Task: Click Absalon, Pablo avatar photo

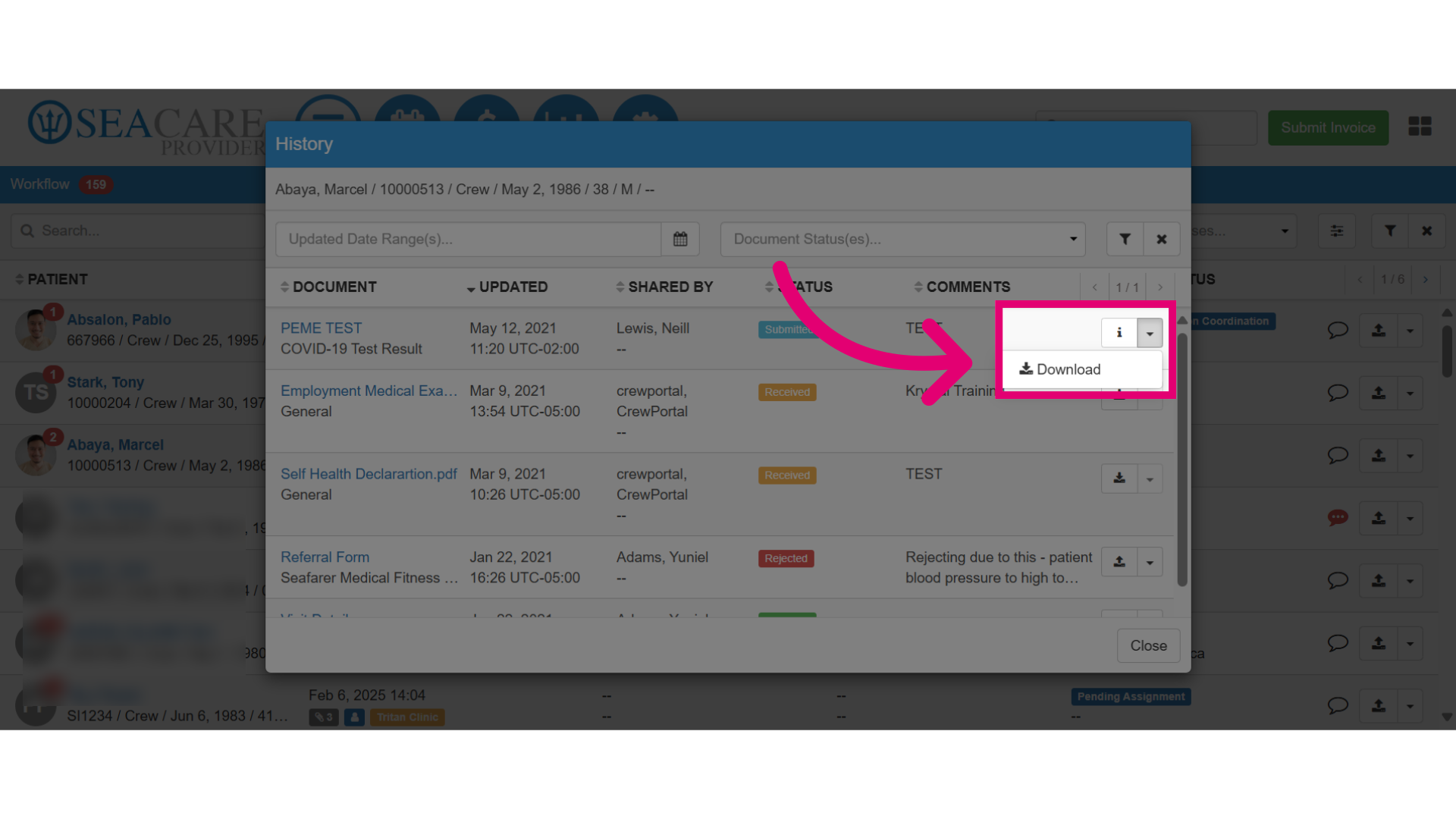Action: pos(36,330)
